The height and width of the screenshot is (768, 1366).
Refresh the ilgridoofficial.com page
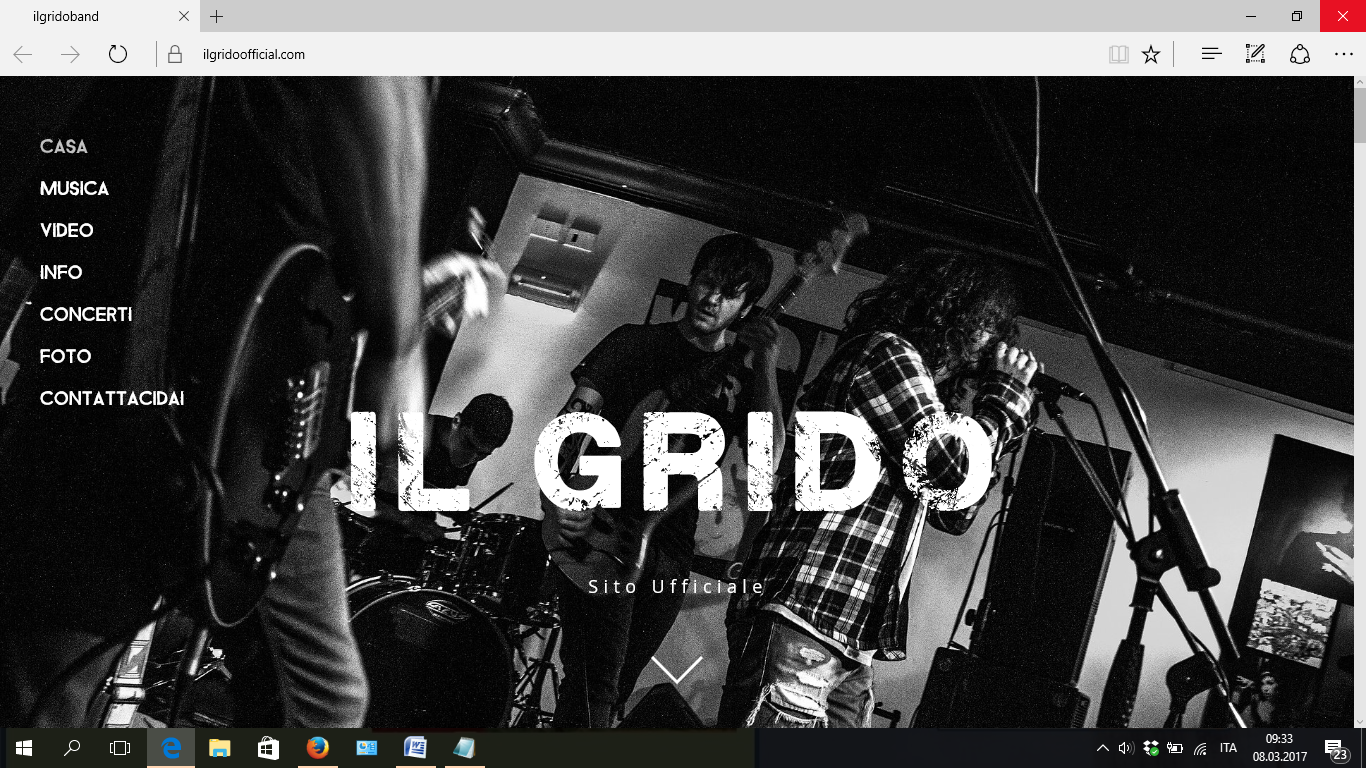(x=118, y=54)
